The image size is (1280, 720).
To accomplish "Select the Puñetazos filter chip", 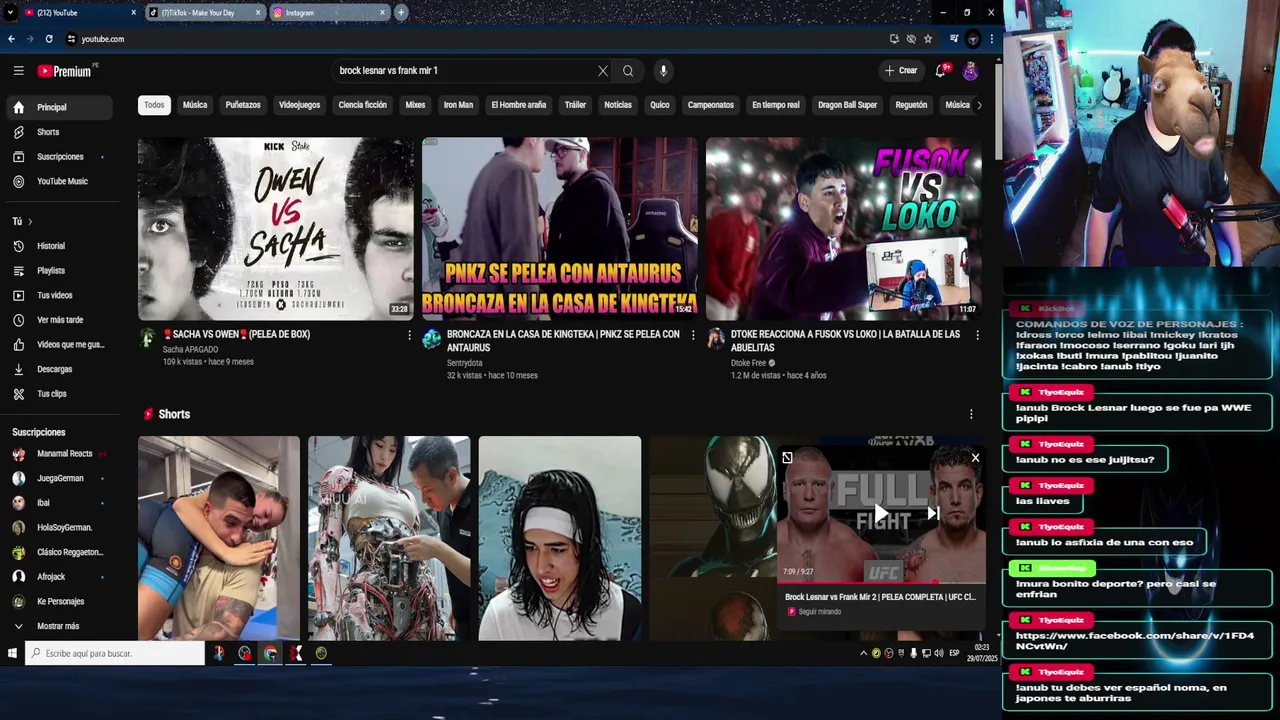I will (x=243, y=105).
